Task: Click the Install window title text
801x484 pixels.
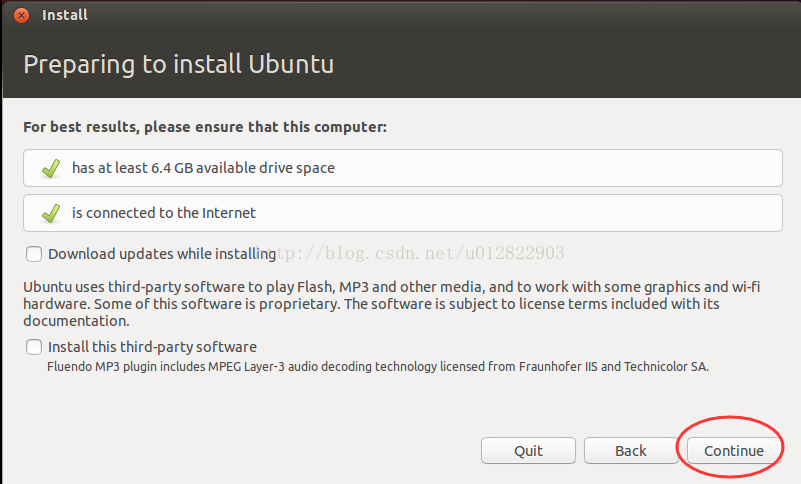Action: tap(64, 16)
